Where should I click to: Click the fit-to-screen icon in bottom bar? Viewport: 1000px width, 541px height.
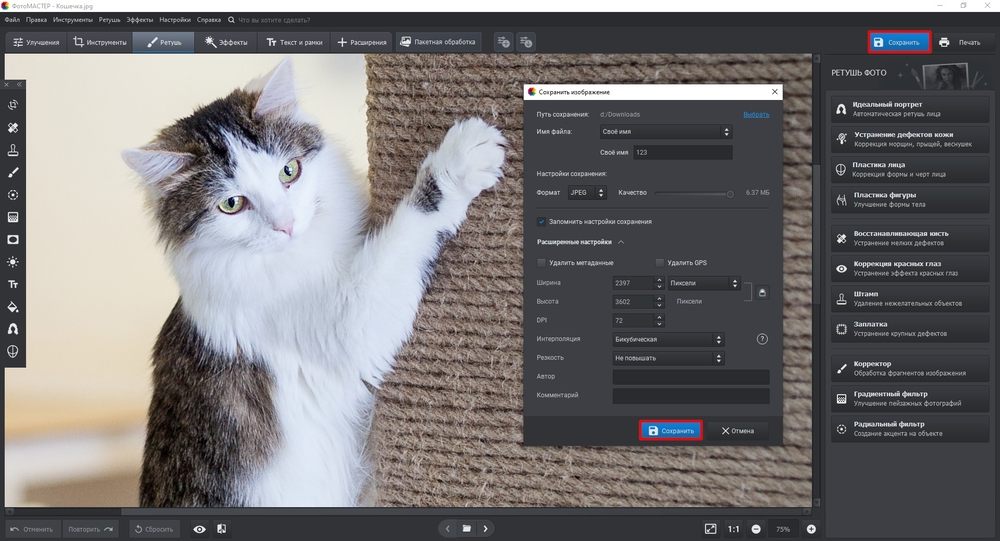[x=710, y=528]
